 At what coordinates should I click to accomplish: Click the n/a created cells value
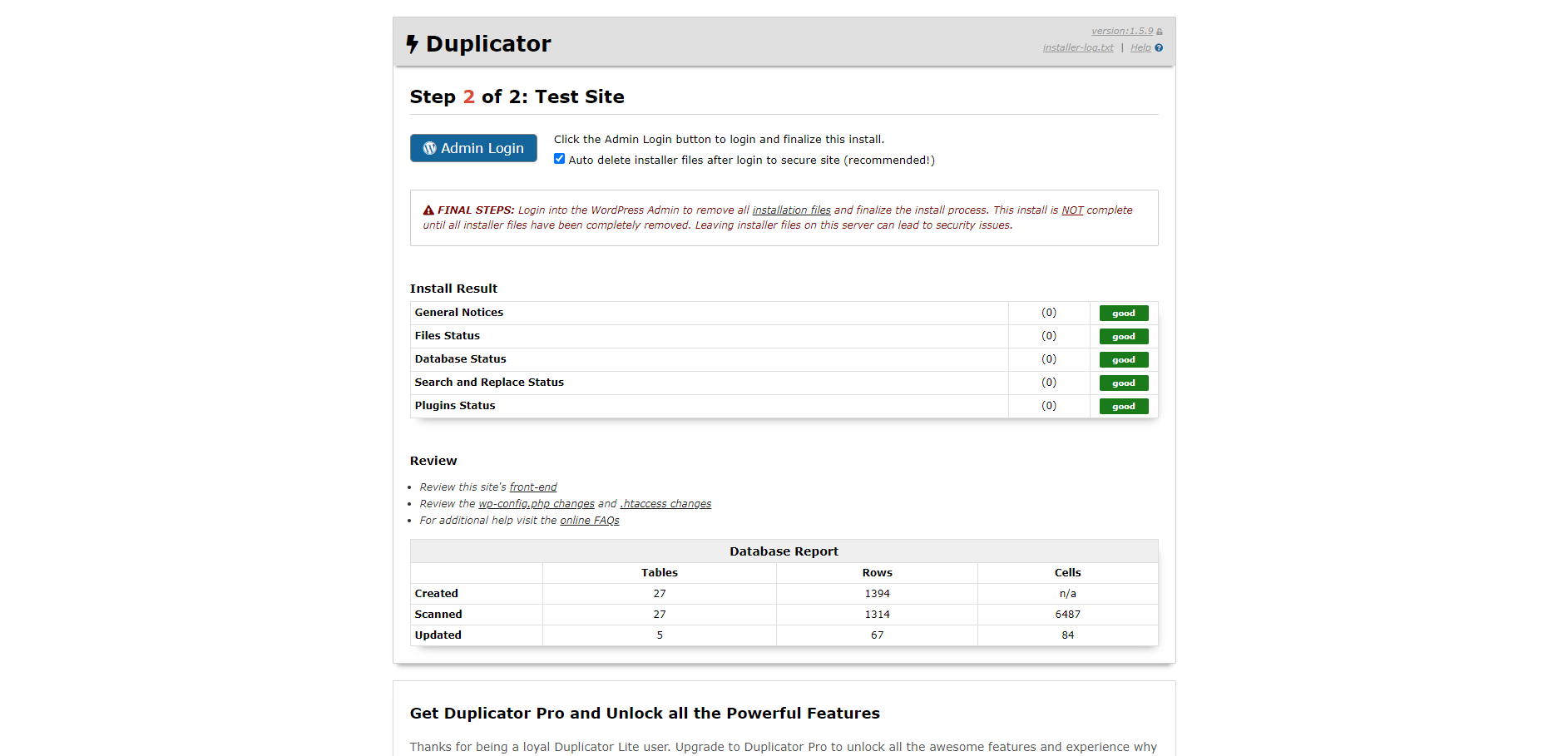coord(1068,594)
